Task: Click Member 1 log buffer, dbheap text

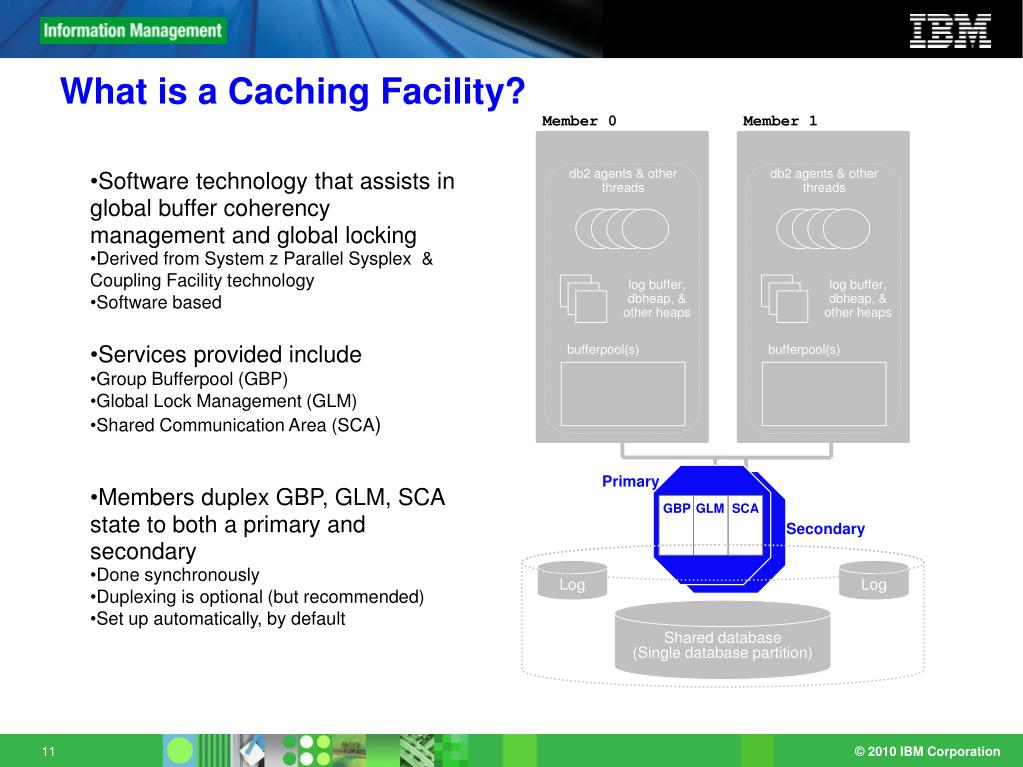Action: point(857,299)
